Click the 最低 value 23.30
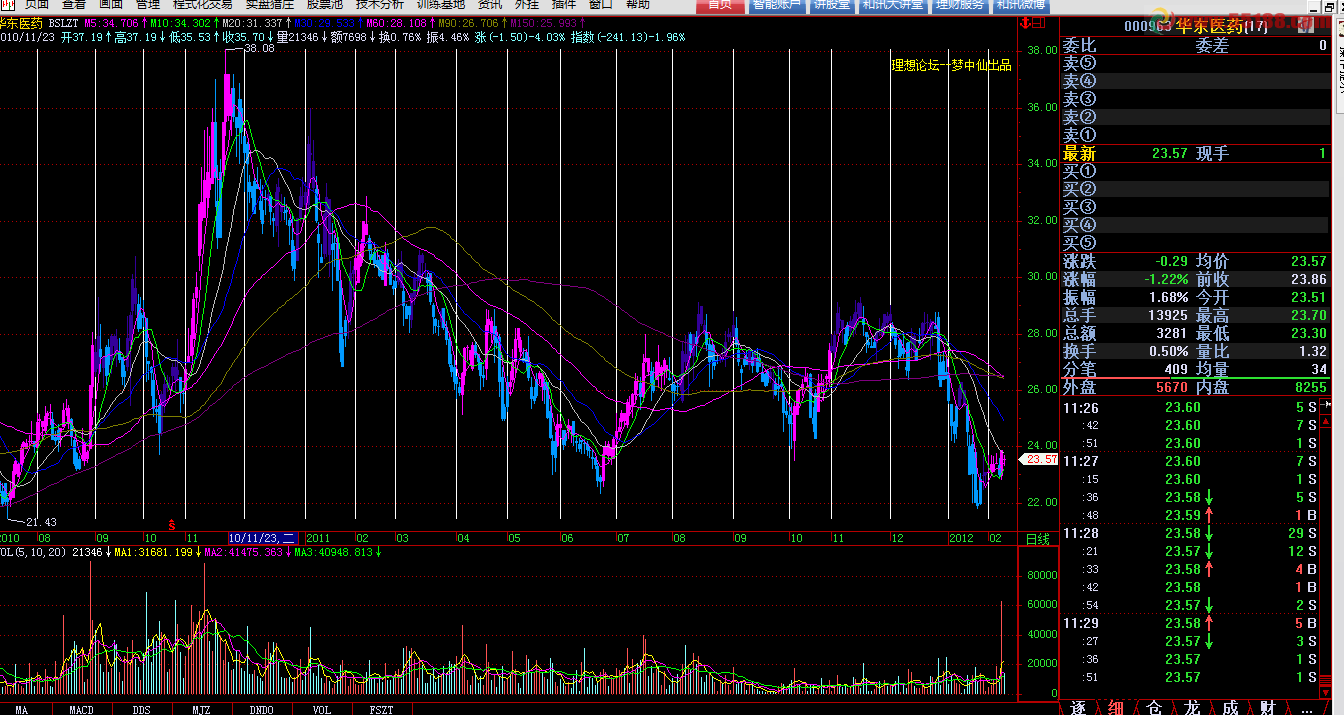Viewport: 1344px width, 715px height. coord(1309,334)
